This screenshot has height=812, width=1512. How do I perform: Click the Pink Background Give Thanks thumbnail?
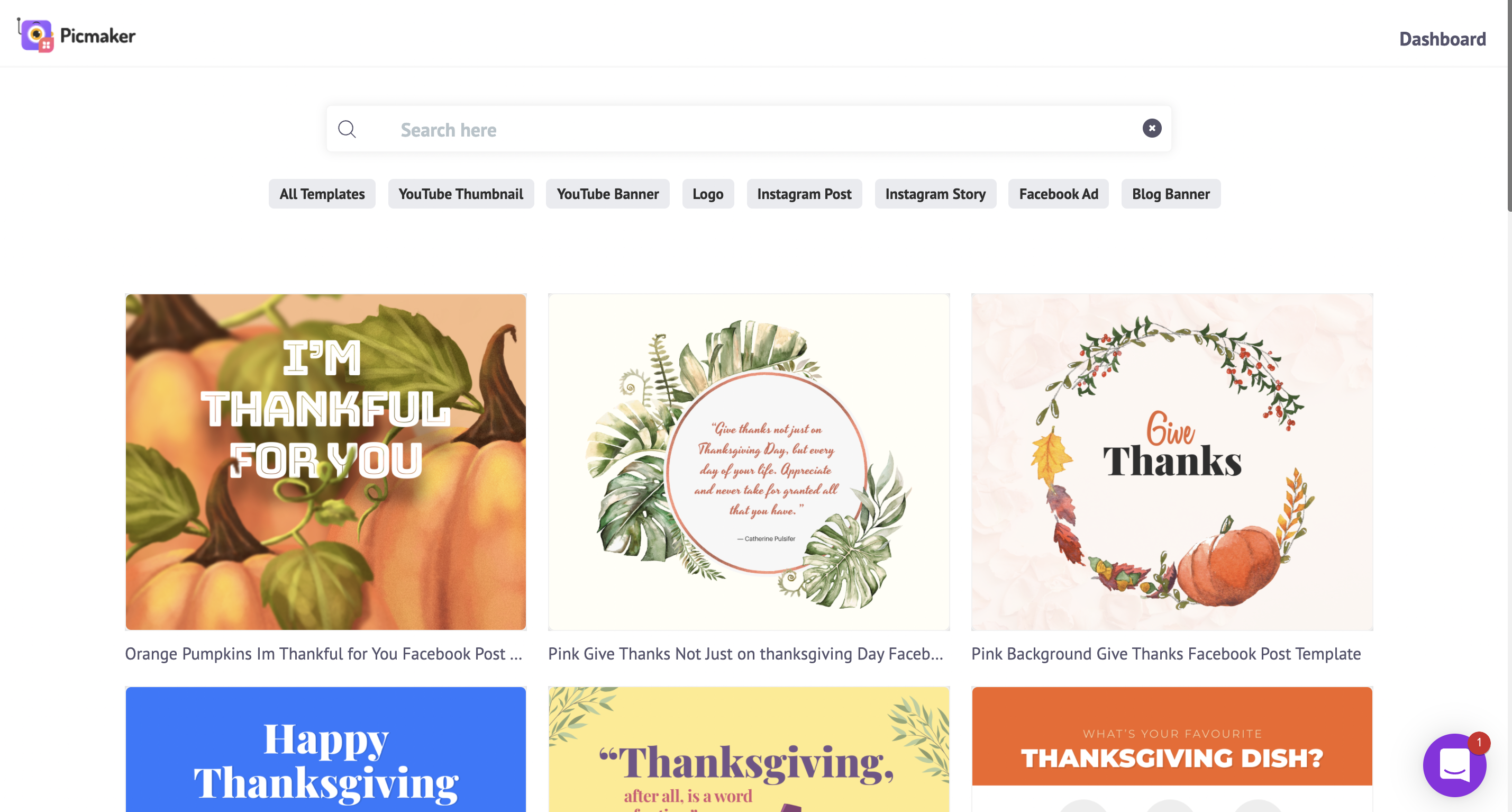coord(1172,462)
